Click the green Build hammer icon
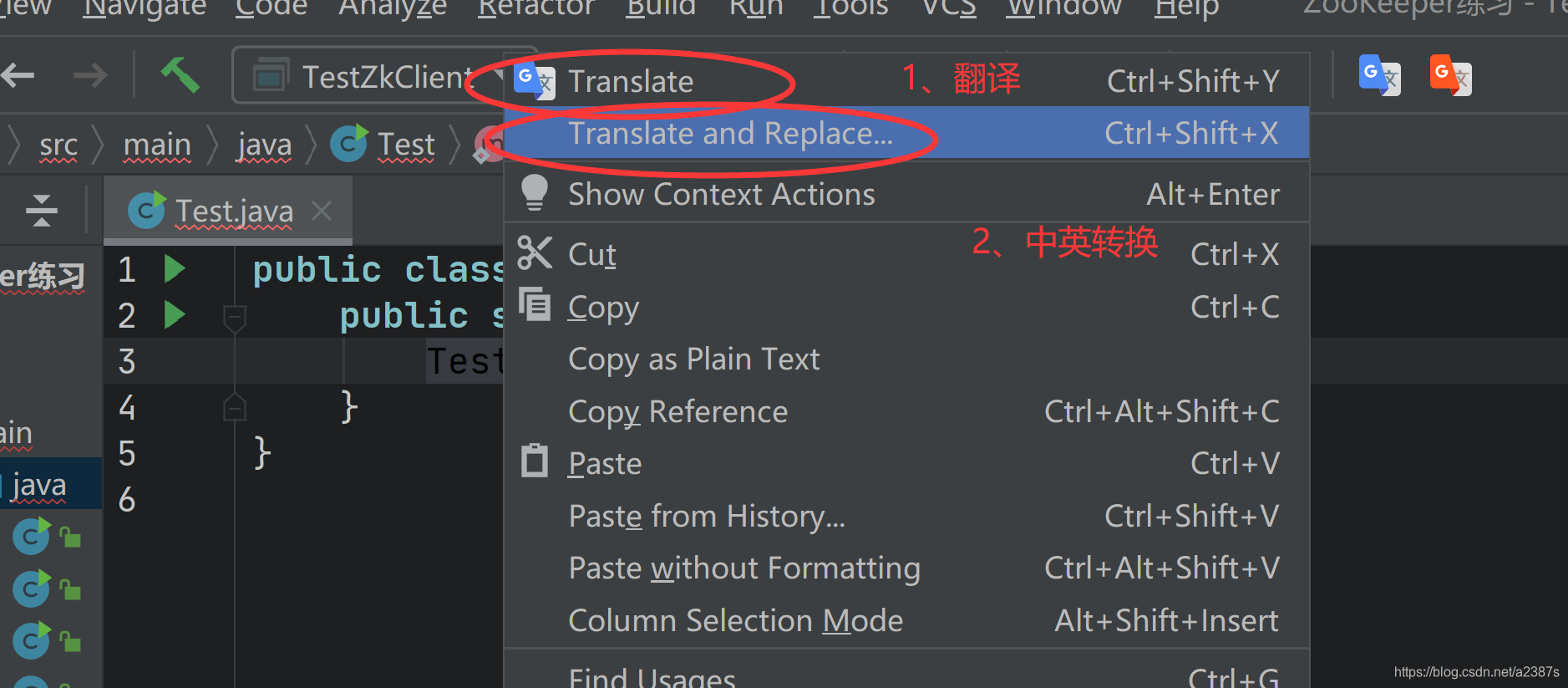This screenshot has width=1568, height=688. (x=180, y=75)
